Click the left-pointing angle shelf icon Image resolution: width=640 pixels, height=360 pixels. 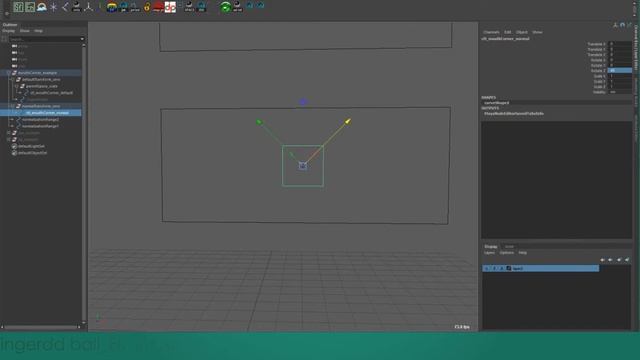coord(65,7)
